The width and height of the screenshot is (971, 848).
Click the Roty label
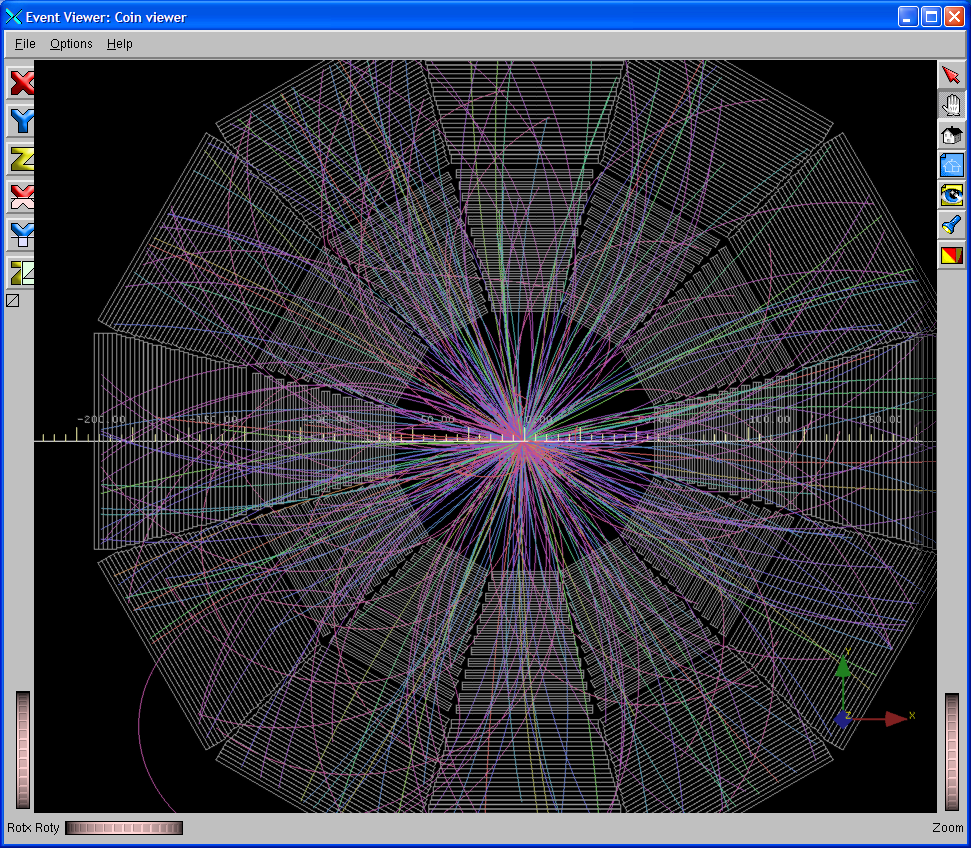[x=47, y=828]
